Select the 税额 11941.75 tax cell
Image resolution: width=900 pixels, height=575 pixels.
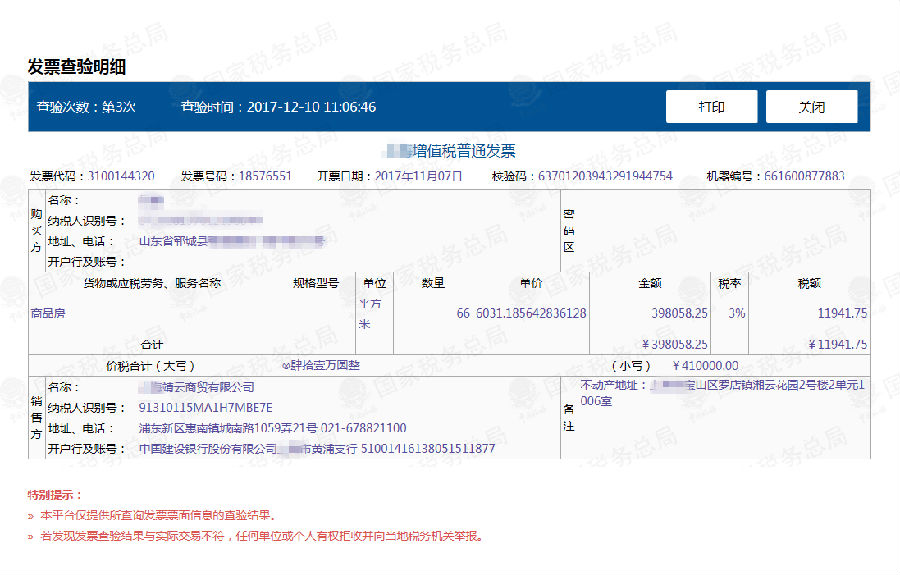[841, 313]
